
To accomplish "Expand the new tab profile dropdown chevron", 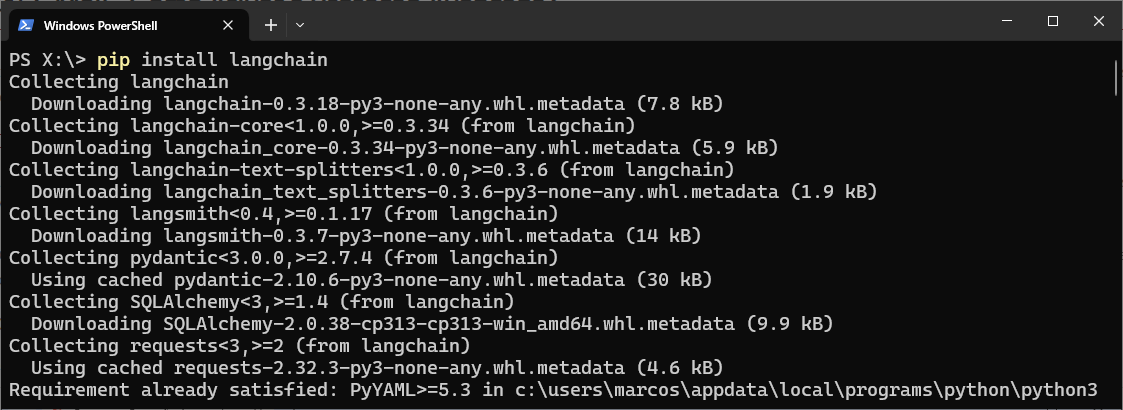I will pos(300,25).
